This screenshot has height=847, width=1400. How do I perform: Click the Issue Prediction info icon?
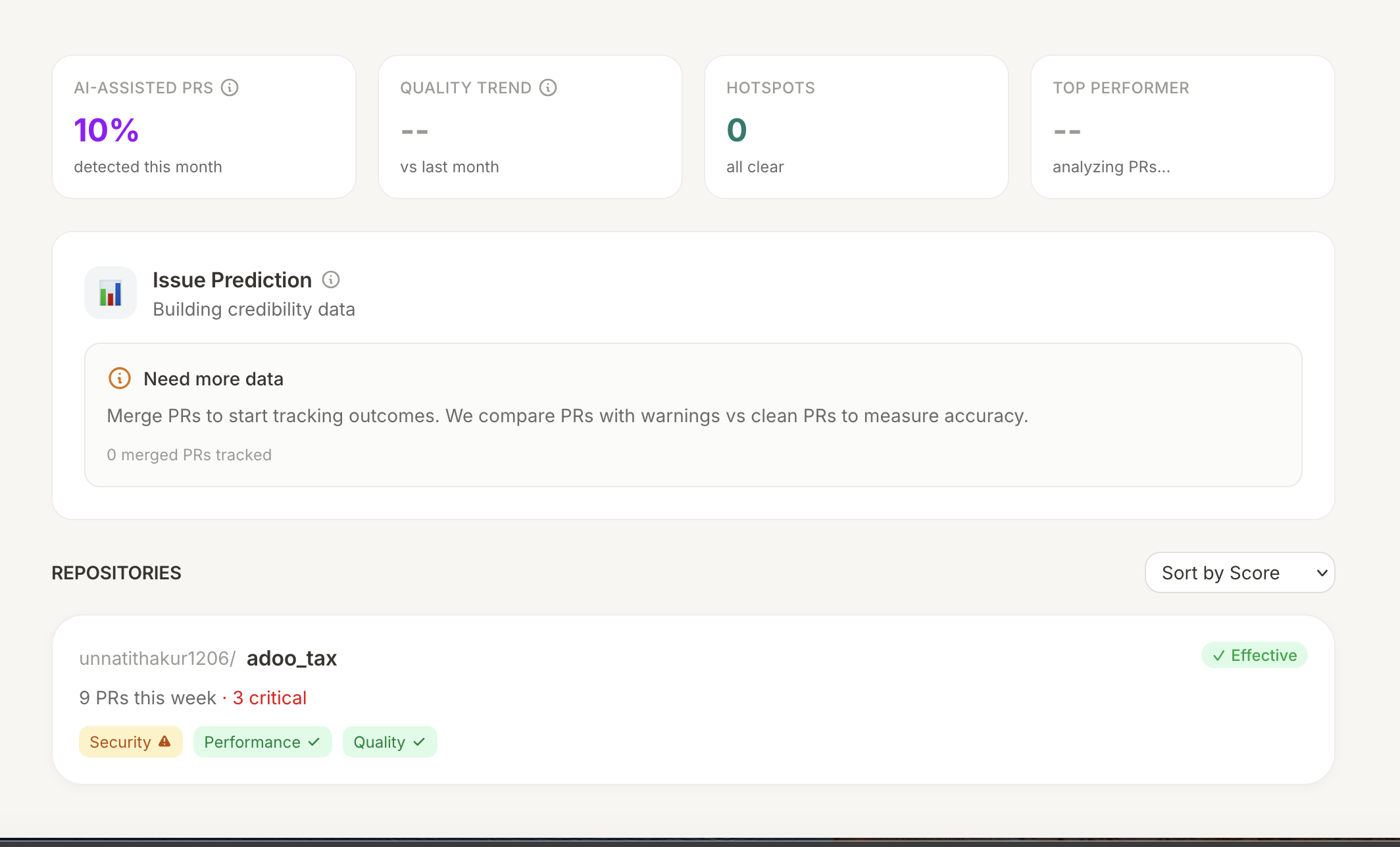point(331,279)
